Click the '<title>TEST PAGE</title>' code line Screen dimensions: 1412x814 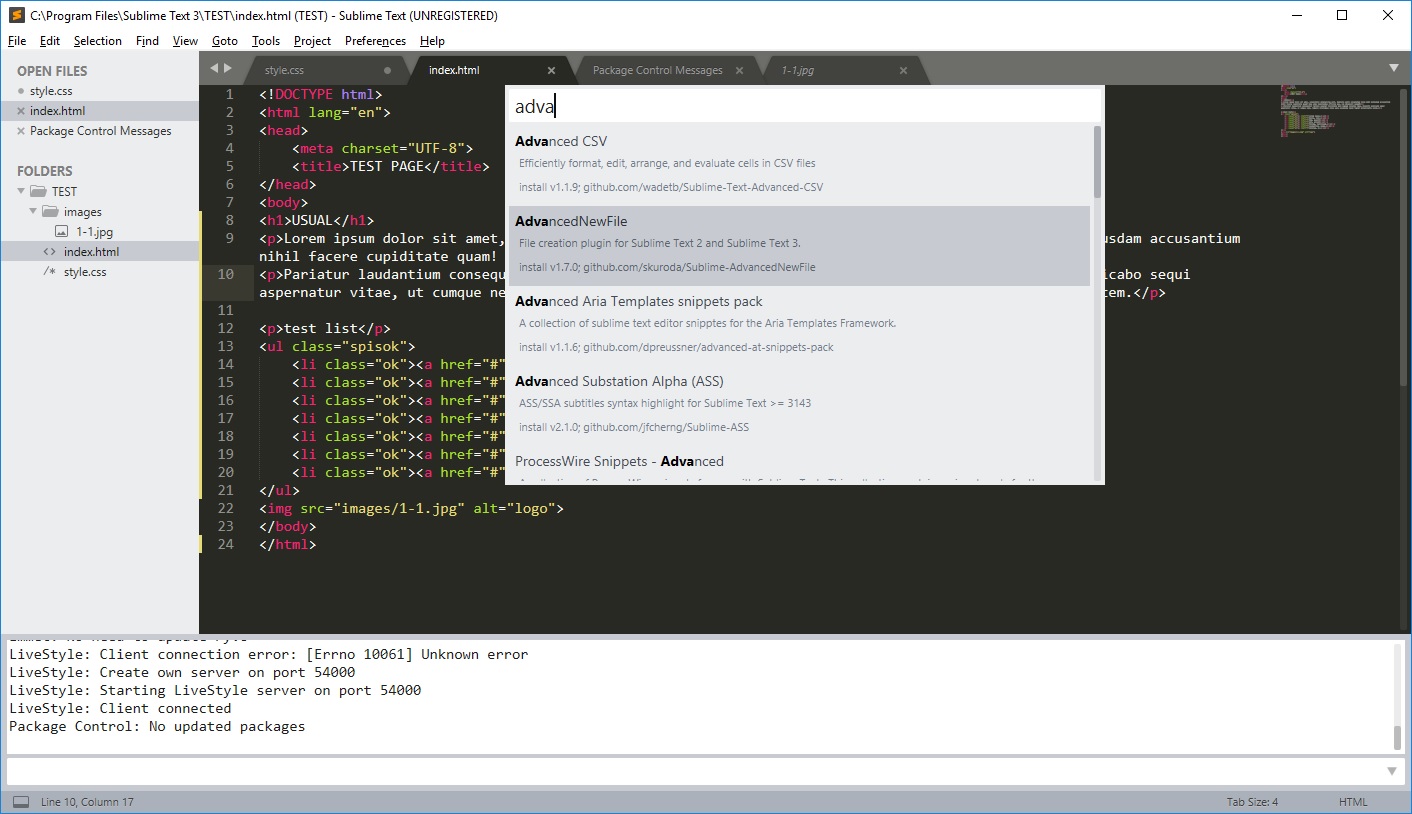[391, 166]
